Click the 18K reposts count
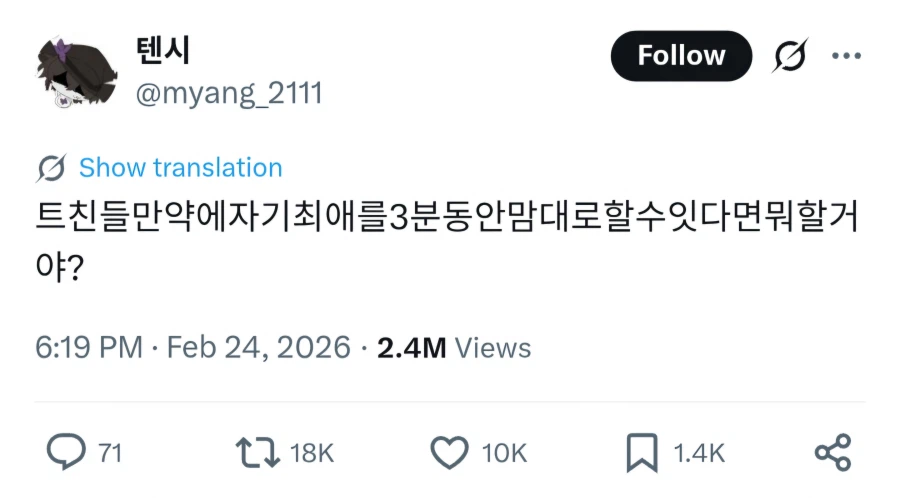Screen dimensions: 900x498 click(x=311, y=453)
